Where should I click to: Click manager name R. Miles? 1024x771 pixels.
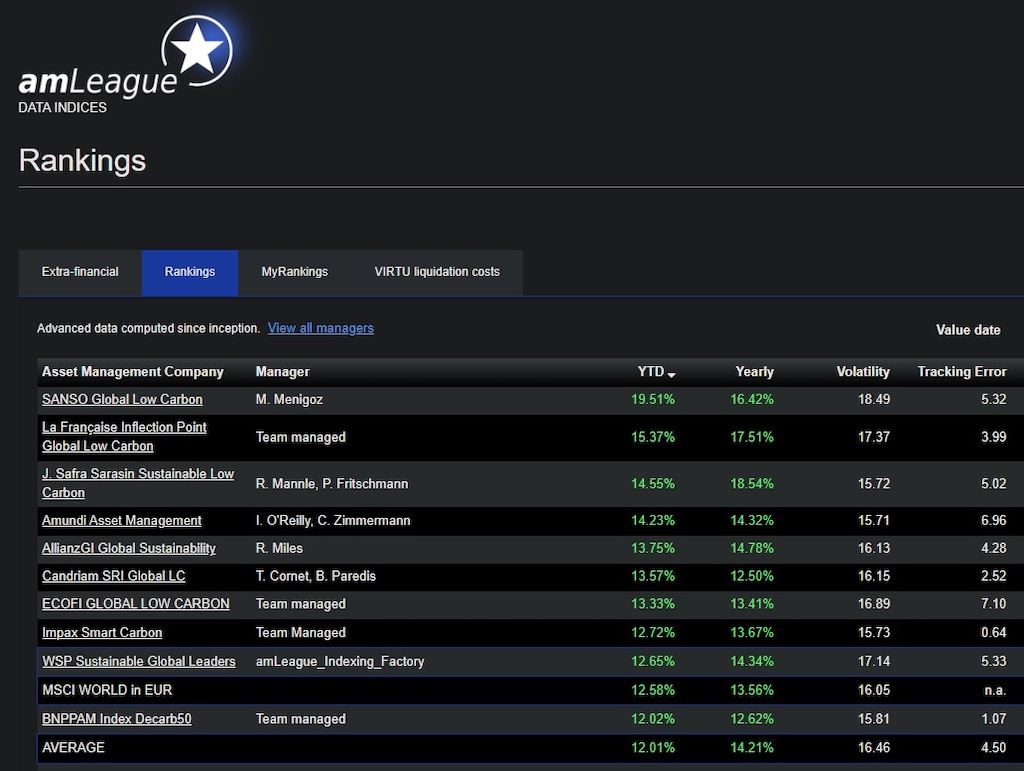click(x=280, y=548)
